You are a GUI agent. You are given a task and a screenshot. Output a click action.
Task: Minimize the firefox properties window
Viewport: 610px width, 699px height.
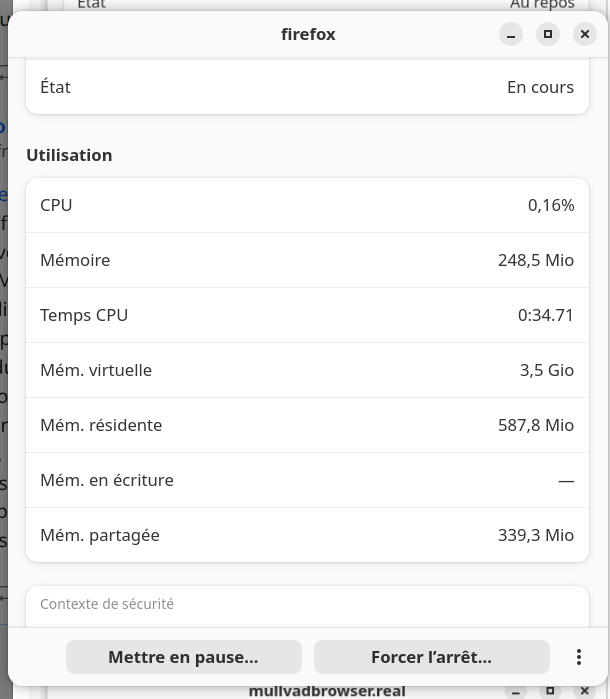(511, 34)
